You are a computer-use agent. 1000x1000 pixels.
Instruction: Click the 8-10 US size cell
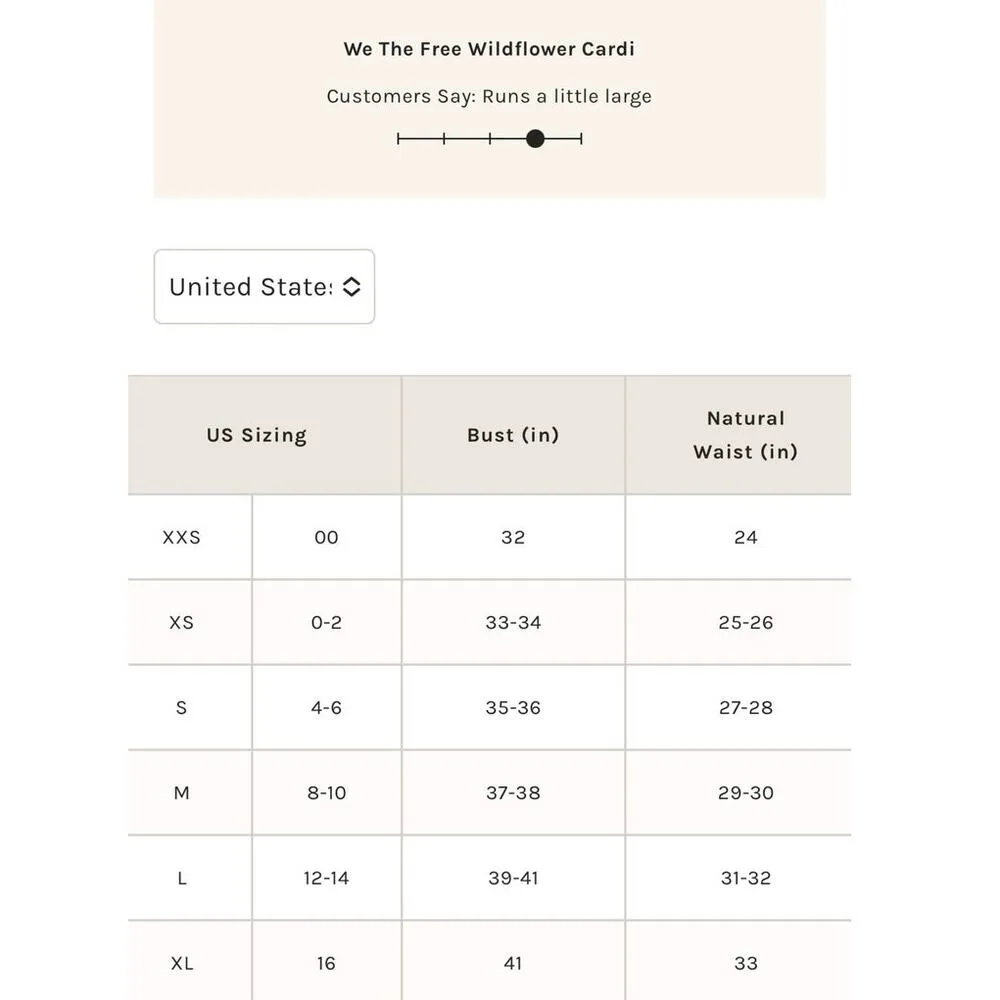tap(327, 793)
